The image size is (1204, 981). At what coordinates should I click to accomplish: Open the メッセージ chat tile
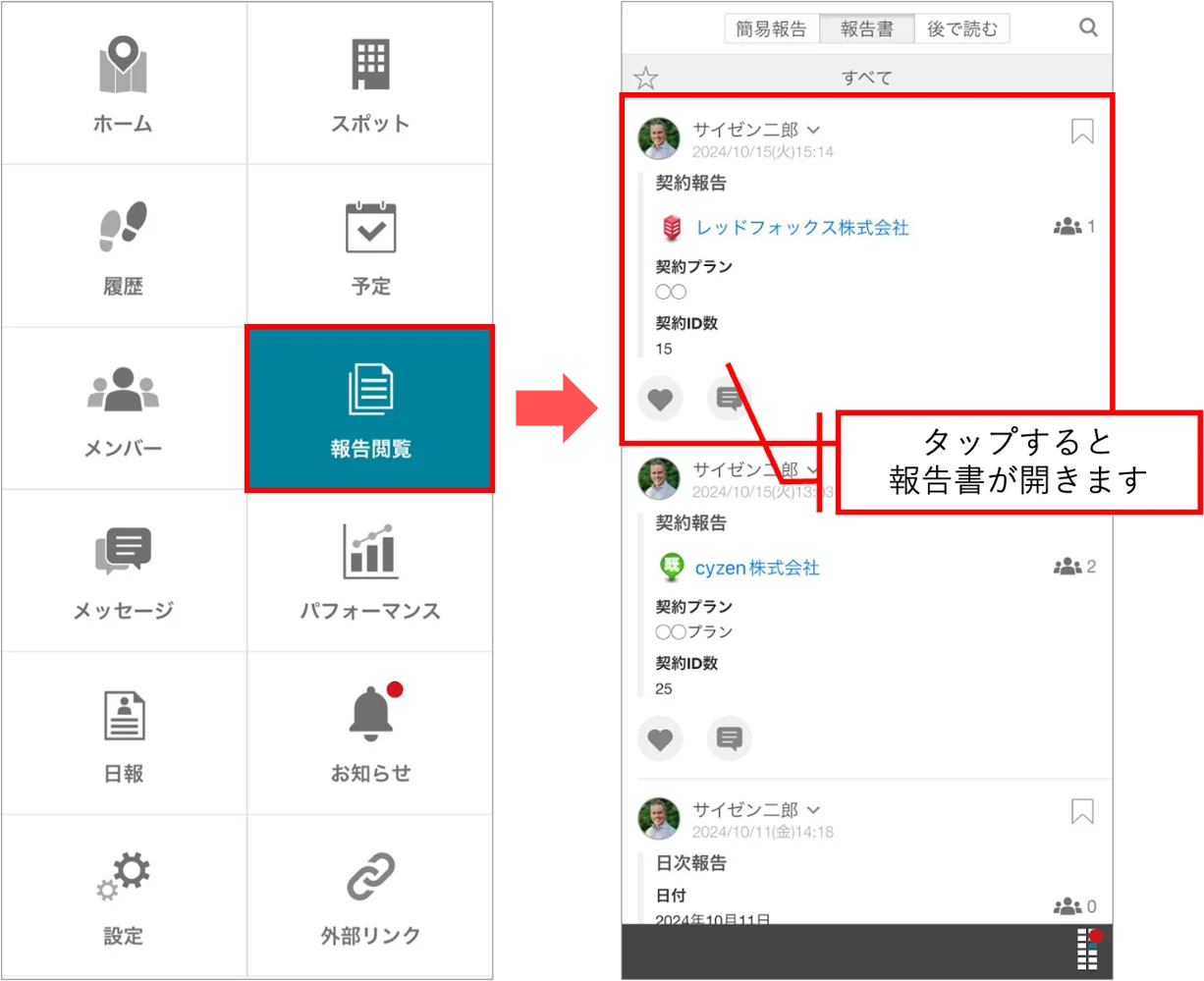pyautogui.click(x=124, y=571)
